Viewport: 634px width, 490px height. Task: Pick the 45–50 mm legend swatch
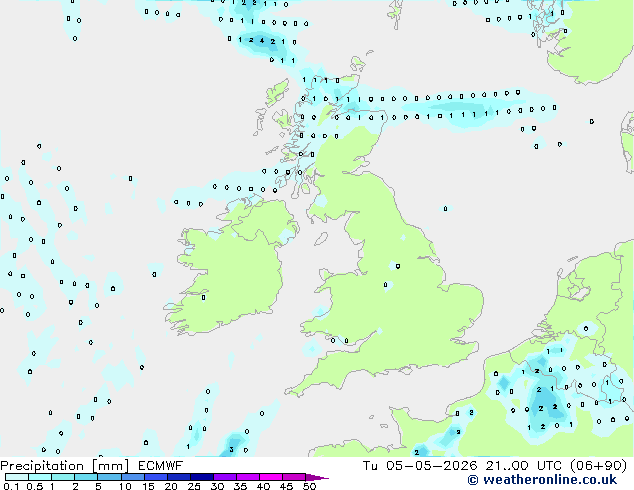click(x=294, y=477)
